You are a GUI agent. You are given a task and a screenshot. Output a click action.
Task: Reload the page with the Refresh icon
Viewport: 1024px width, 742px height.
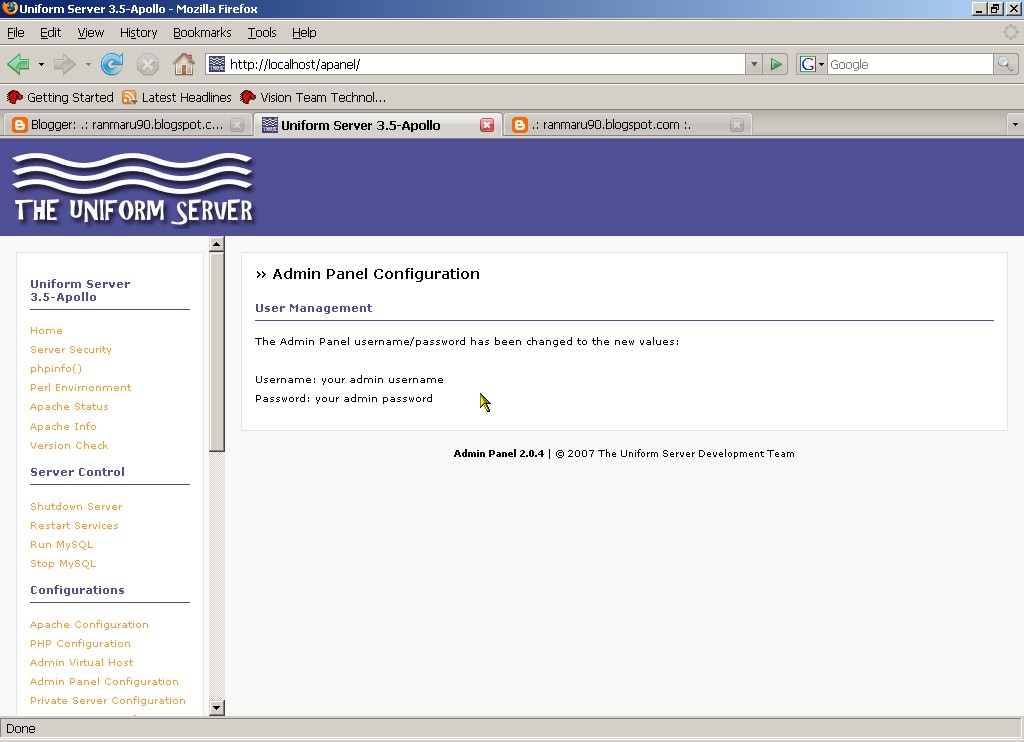(x=112, y=64)
